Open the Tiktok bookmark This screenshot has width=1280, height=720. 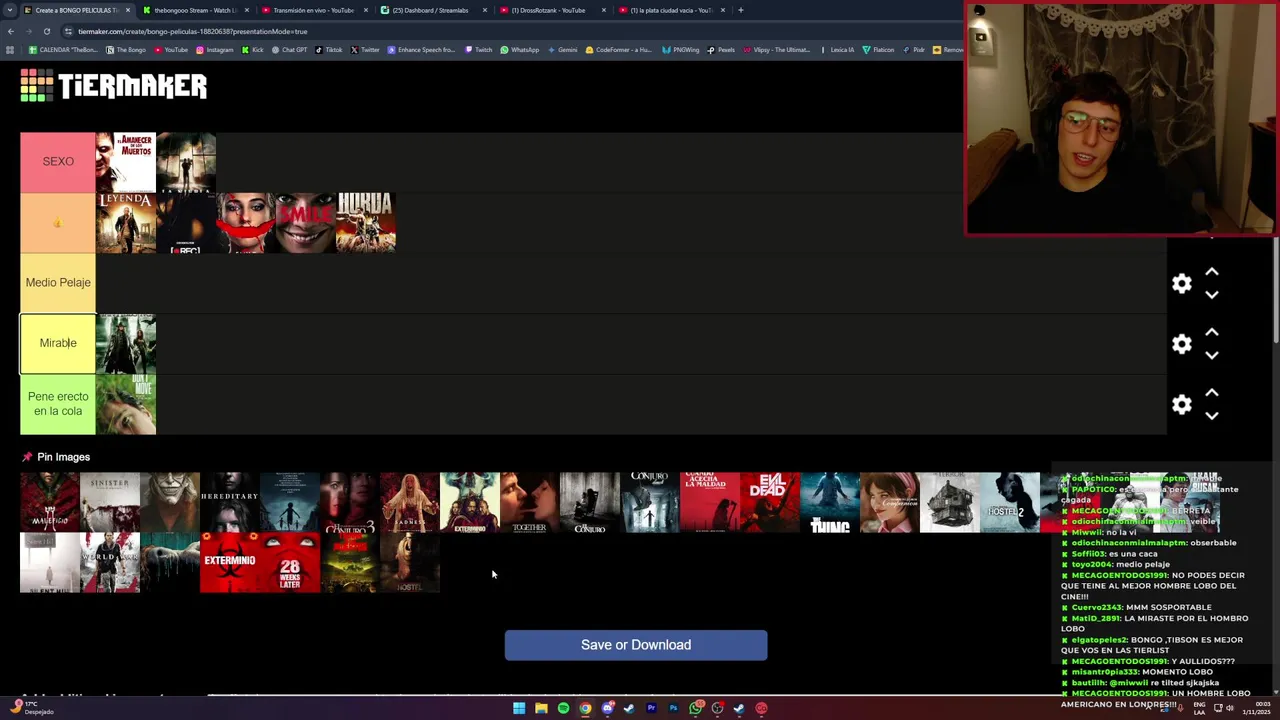329,50
